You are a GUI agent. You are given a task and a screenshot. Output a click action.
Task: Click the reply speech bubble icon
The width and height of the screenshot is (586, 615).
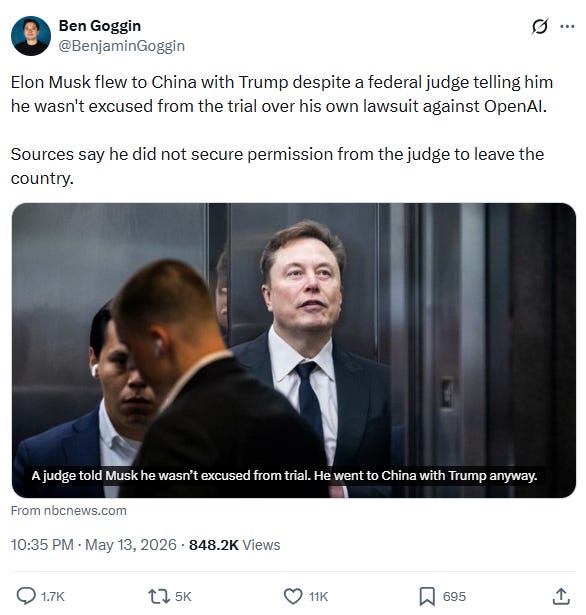point(26,596)
